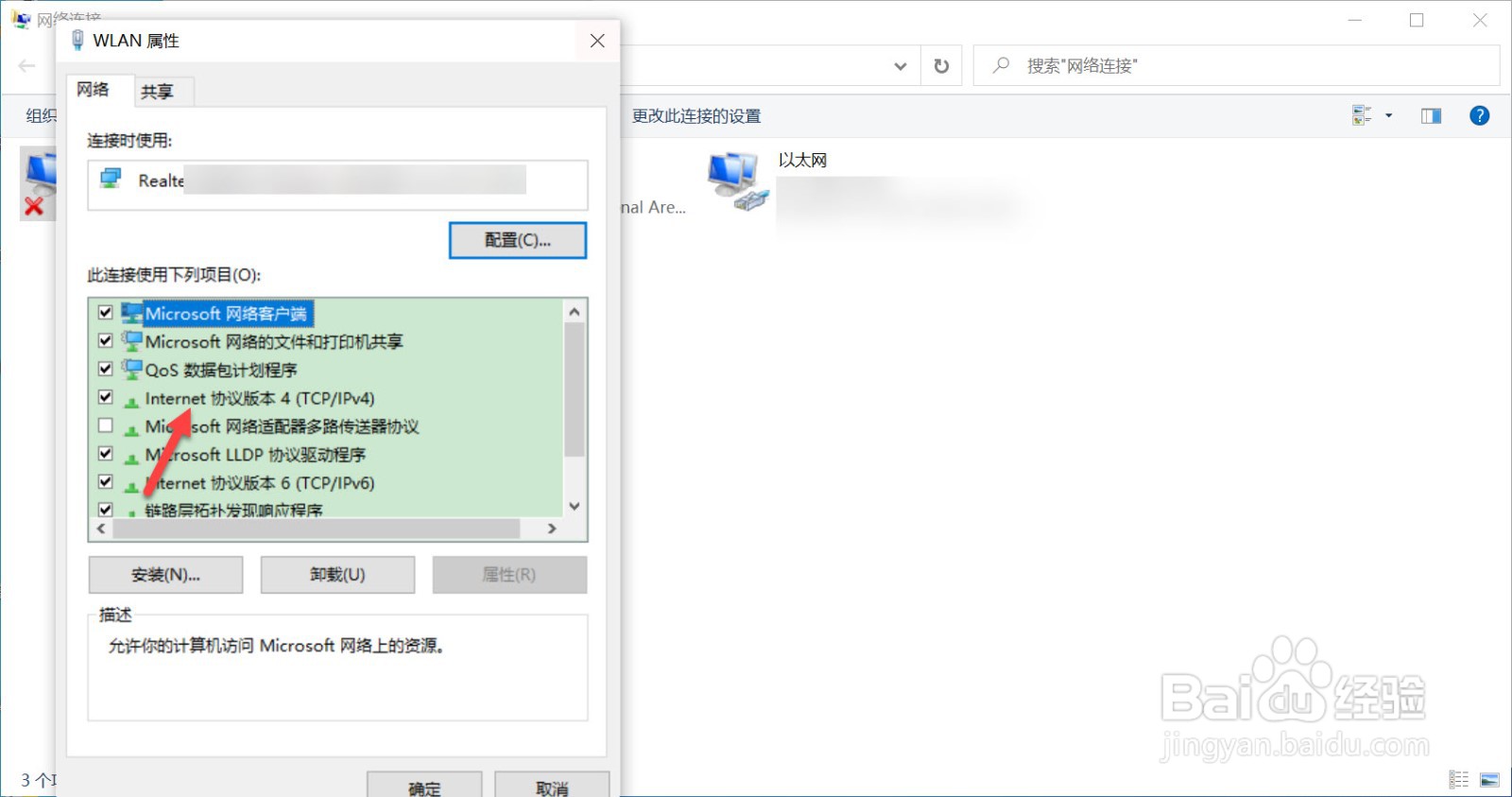Screen dimensions: 1512x797
Task: Click the change view icon
Action: click(x=1362, y=115)
